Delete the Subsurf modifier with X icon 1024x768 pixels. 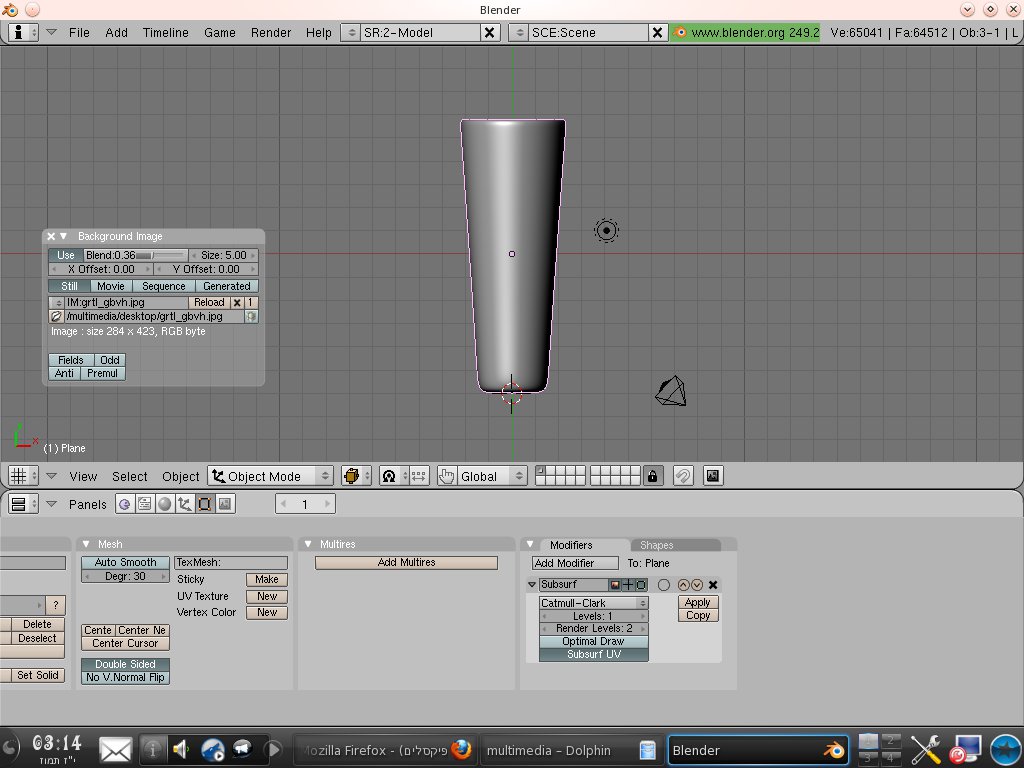pyautogui.click(x=713, y=585)
